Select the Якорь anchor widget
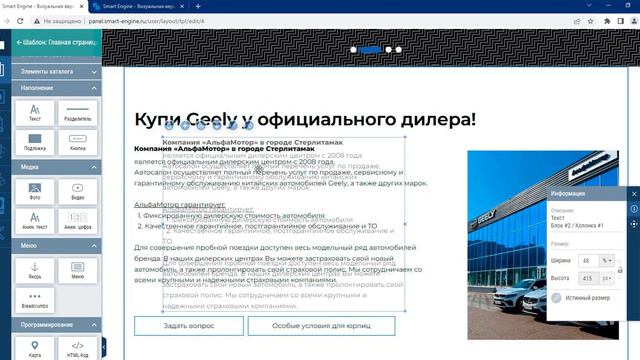The width and height of the screenshot is (640, 360). (35, 270)
